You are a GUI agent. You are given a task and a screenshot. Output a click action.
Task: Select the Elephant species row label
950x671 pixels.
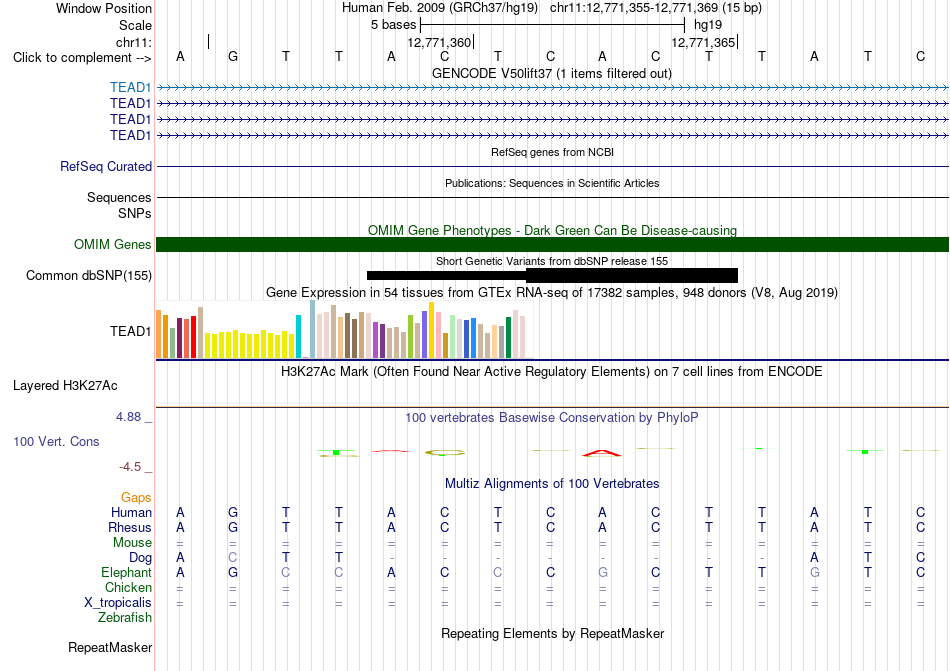[x=127, y=572]
